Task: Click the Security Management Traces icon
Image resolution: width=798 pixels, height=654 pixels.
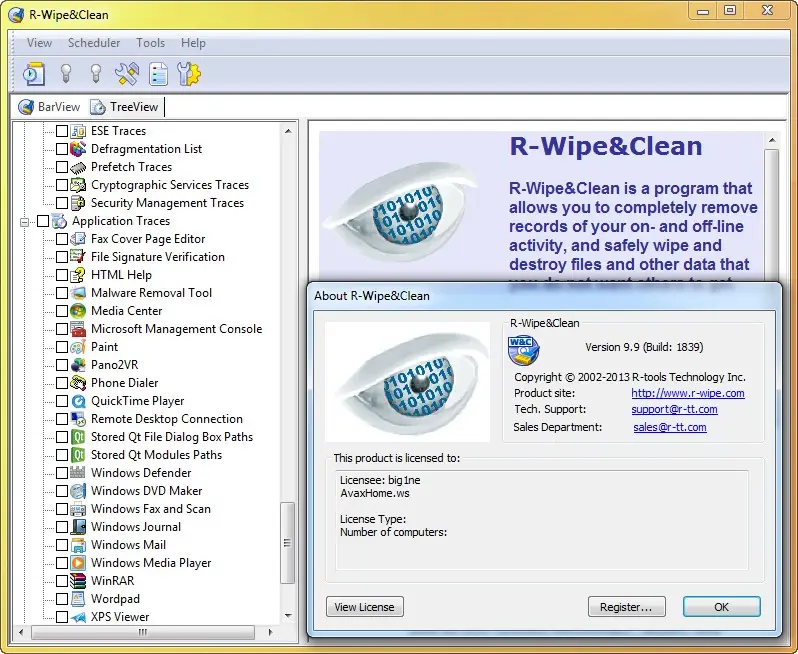Action: 78,203
